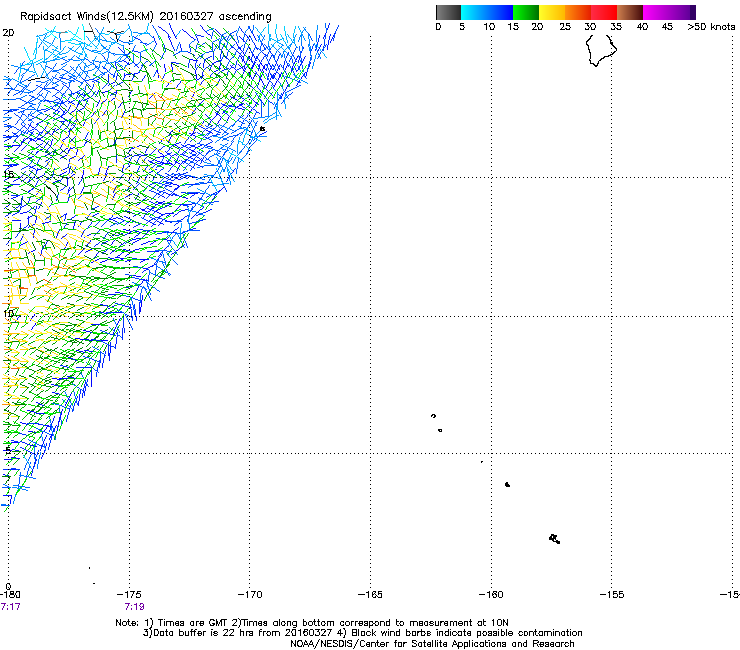Click the purple 45-50 knots color segment
Image resolution: width=740 pixels, height=650 pixels.
682,12
